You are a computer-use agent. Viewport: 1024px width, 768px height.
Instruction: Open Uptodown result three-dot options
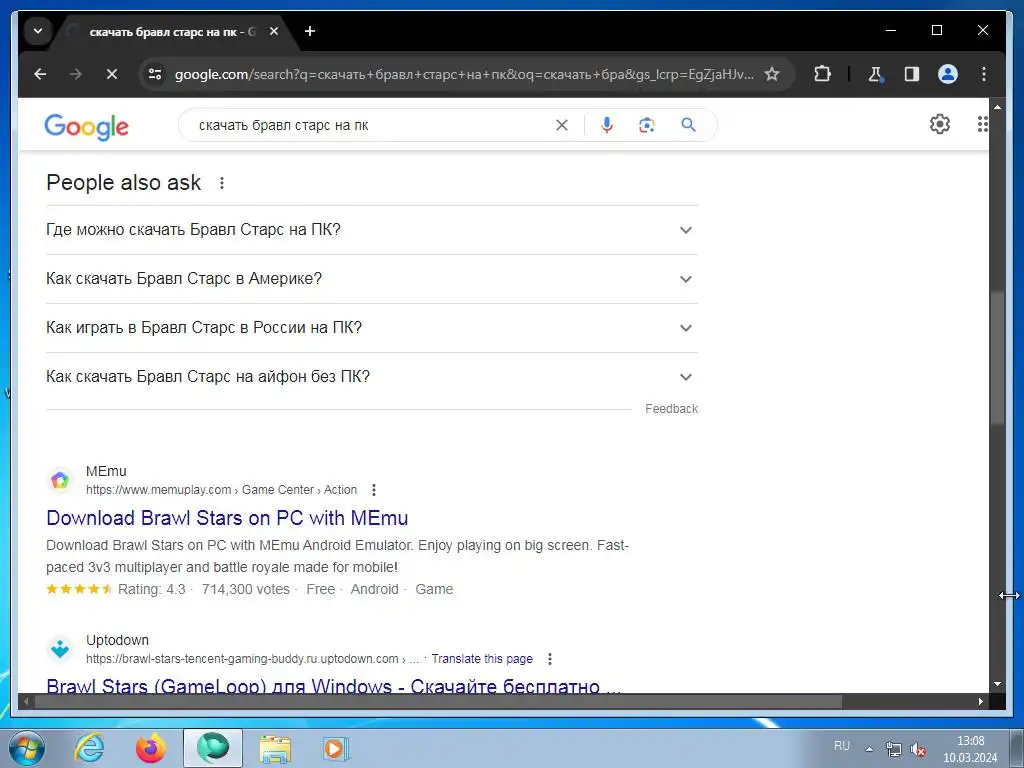click(550, 659)
